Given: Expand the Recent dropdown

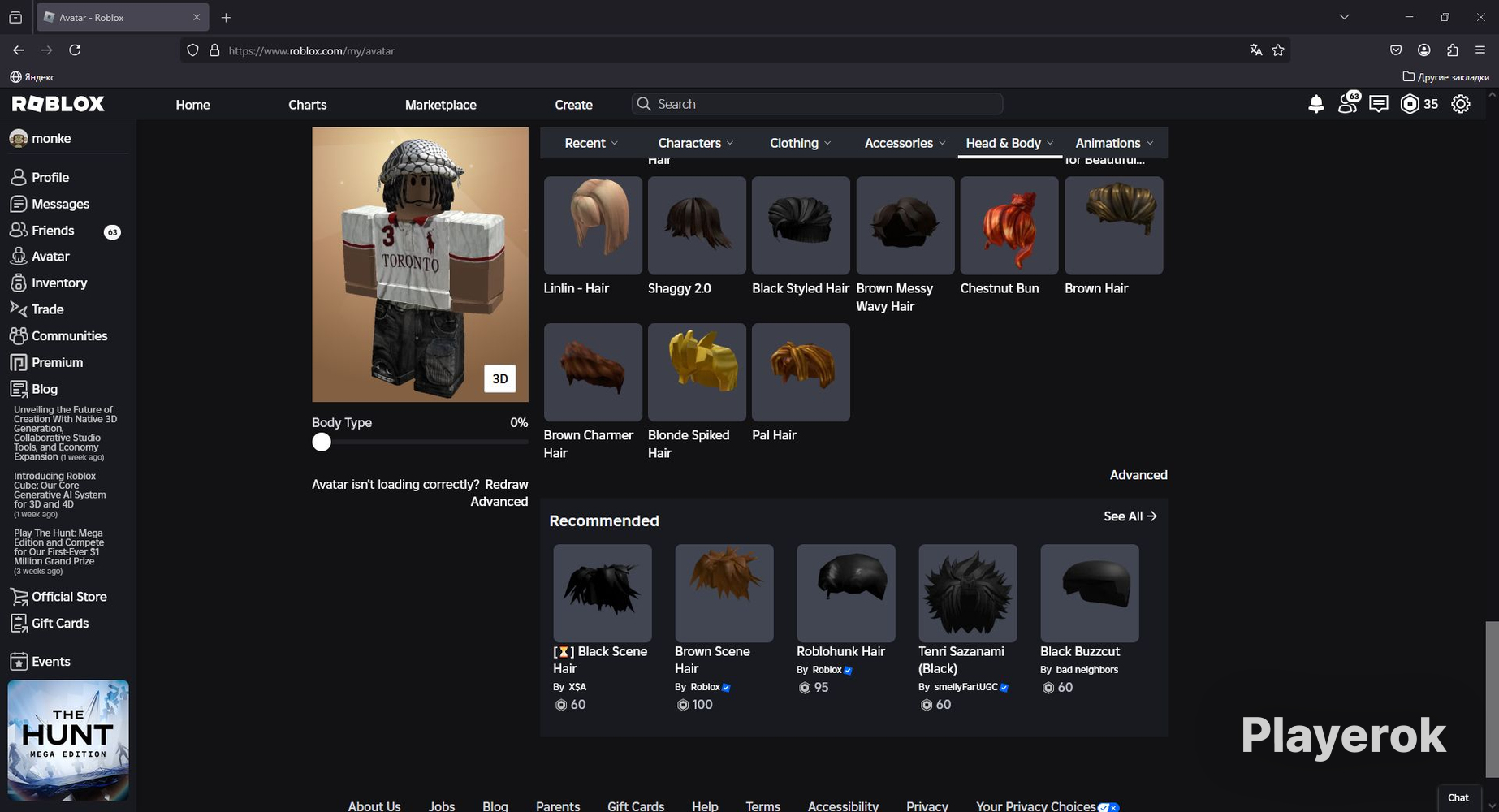Looking at the screenshot, I should tap(591, 143).
